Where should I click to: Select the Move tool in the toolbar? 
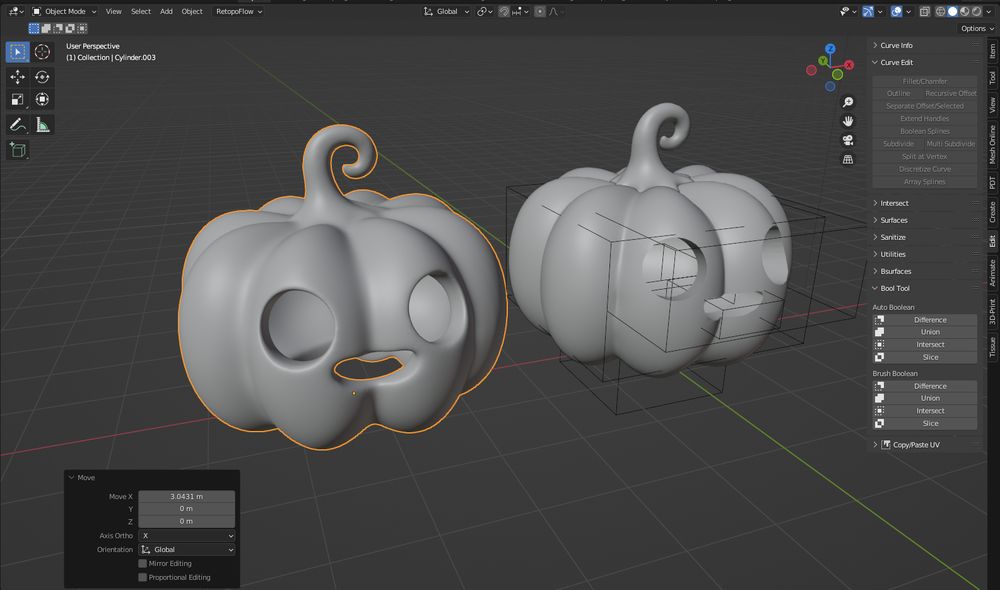click(x=17, y=75)
